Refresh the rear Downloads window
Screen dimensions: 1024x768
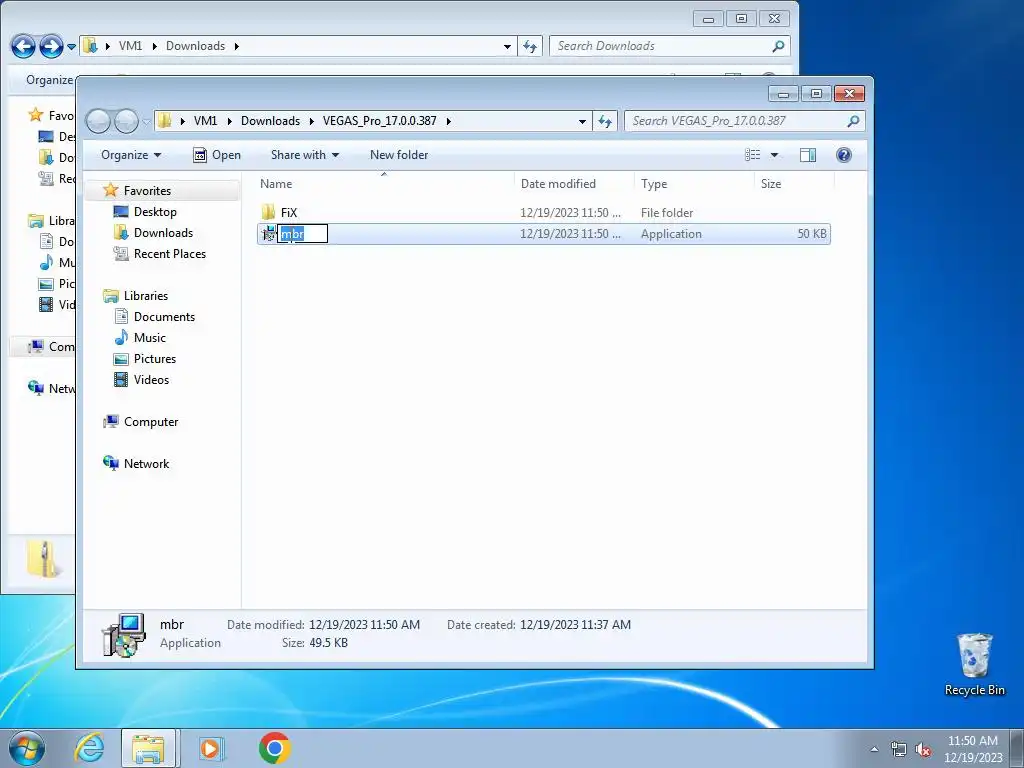click(x=530, y=46)
